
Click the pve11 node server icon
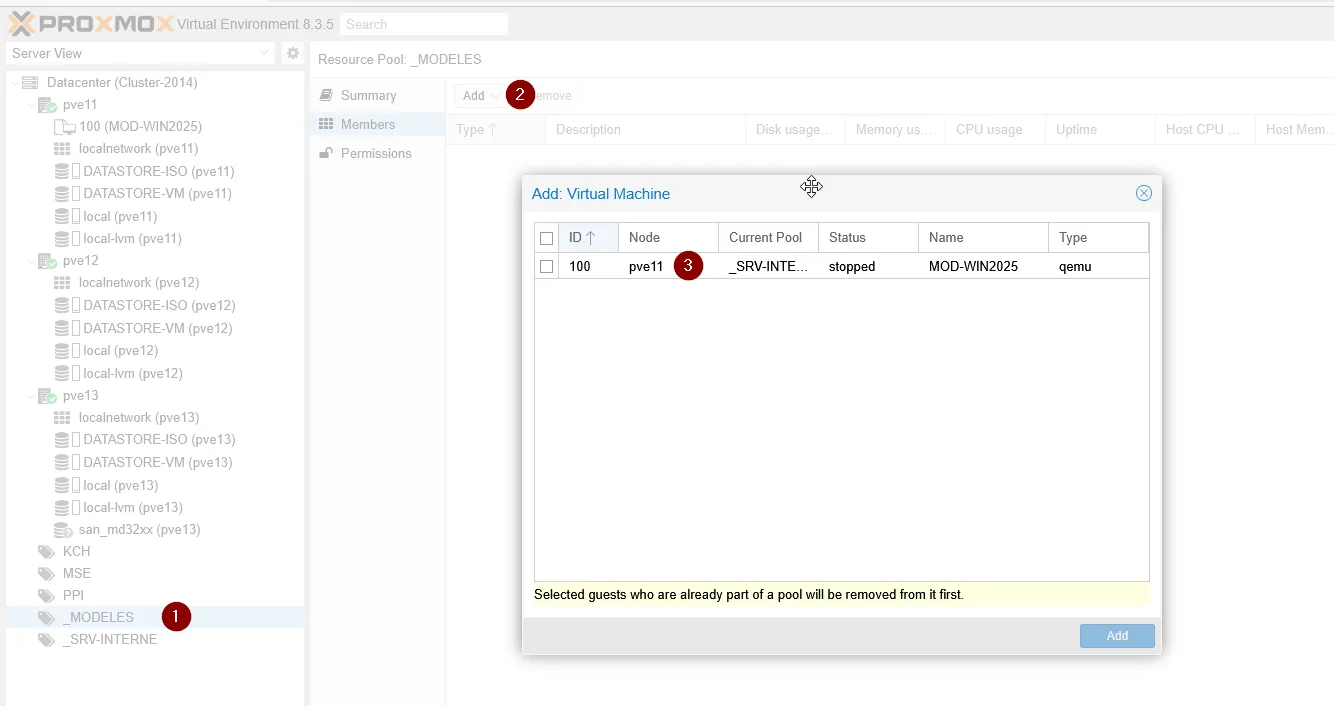pos(47,105)
